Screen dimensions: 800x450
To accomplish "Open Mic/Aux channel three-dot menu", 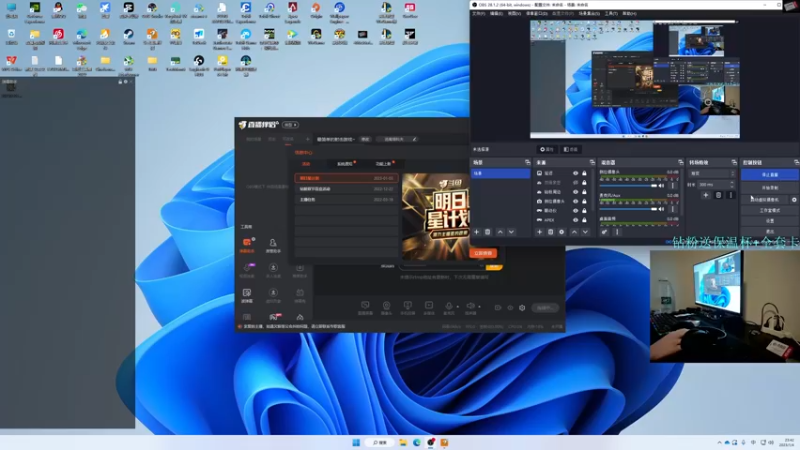I will point(673,209).
